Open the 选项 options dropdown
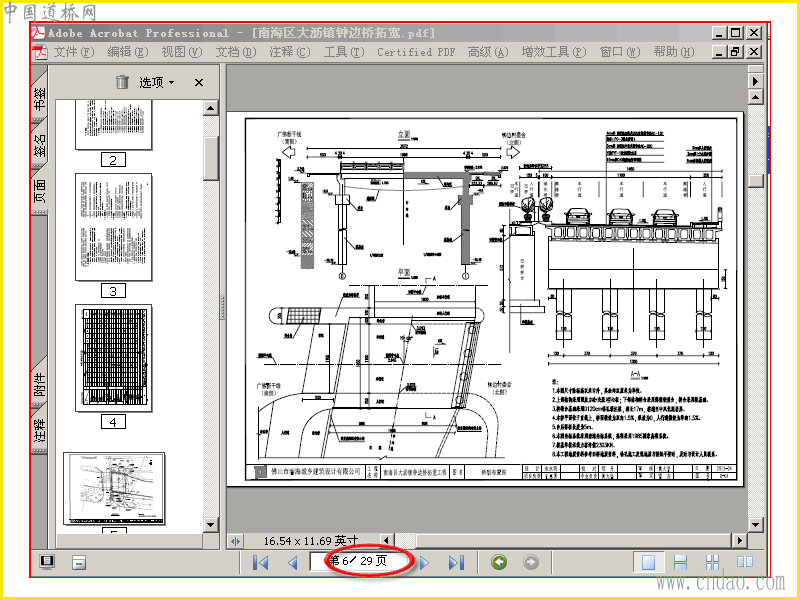Image resolution: width=800 pixels, height=600 pixels. click(157, 82)
